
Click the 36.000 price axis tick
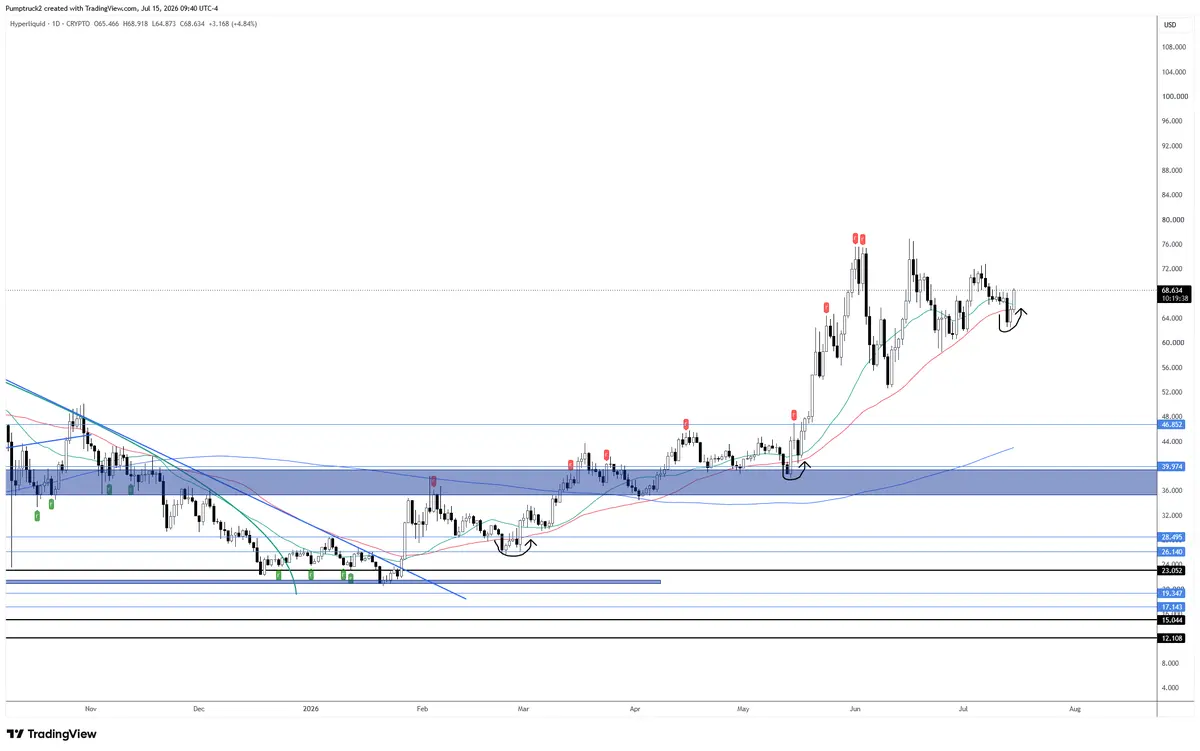point(1173,490)
